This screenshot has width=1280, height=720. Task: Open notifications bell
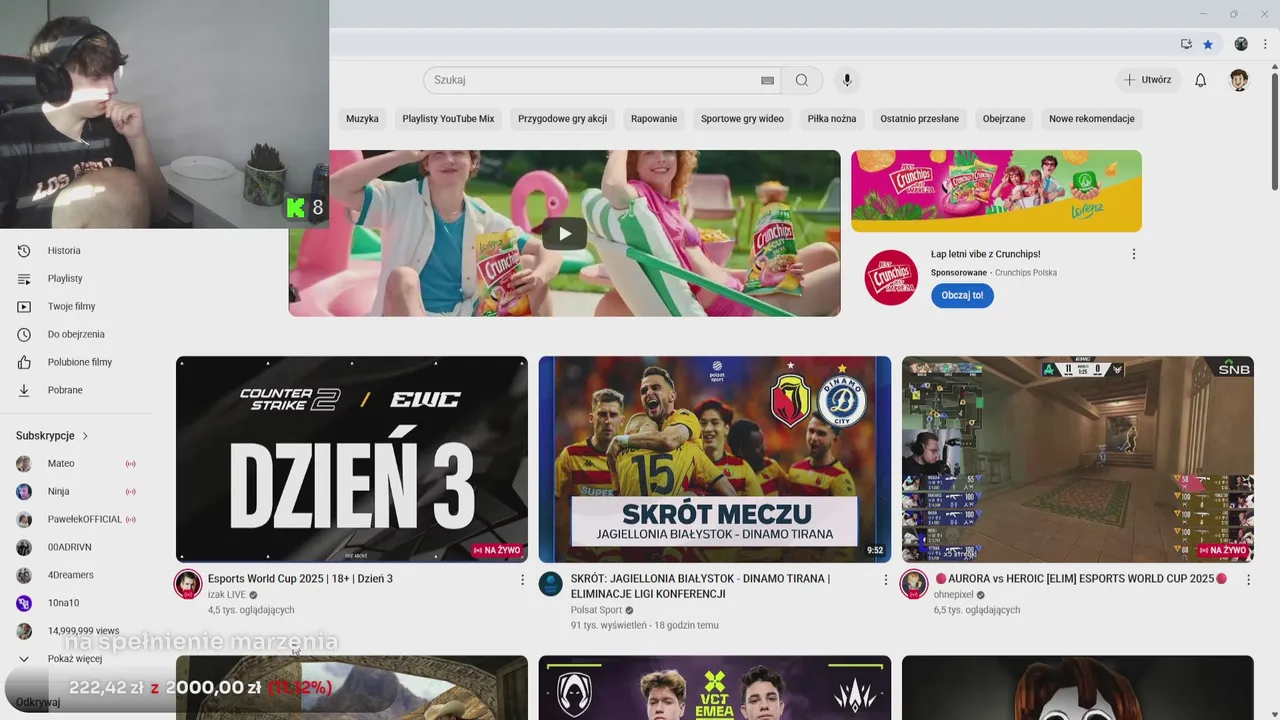point(1201,80)
